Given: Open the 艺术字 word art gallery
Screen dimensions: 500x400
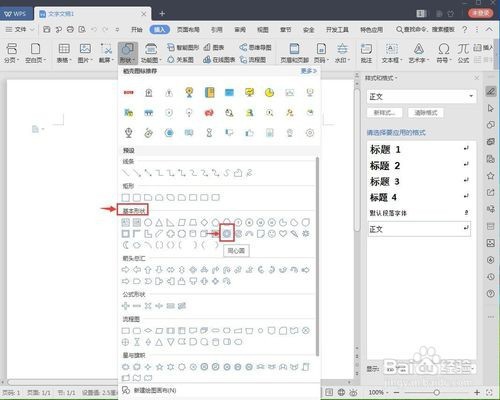Looking at the screenshot, I should click(419, 53).
